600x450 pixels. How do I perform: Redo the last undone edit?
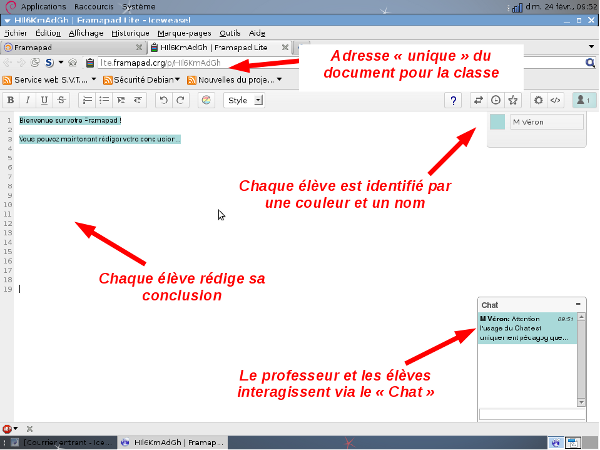180,100
